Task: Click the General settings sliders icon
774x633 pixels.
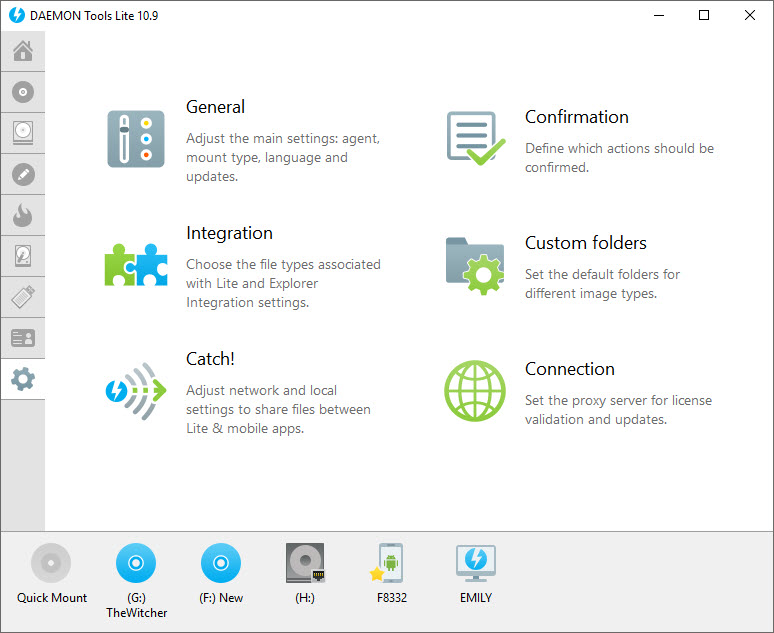Action: click(136, 139)
